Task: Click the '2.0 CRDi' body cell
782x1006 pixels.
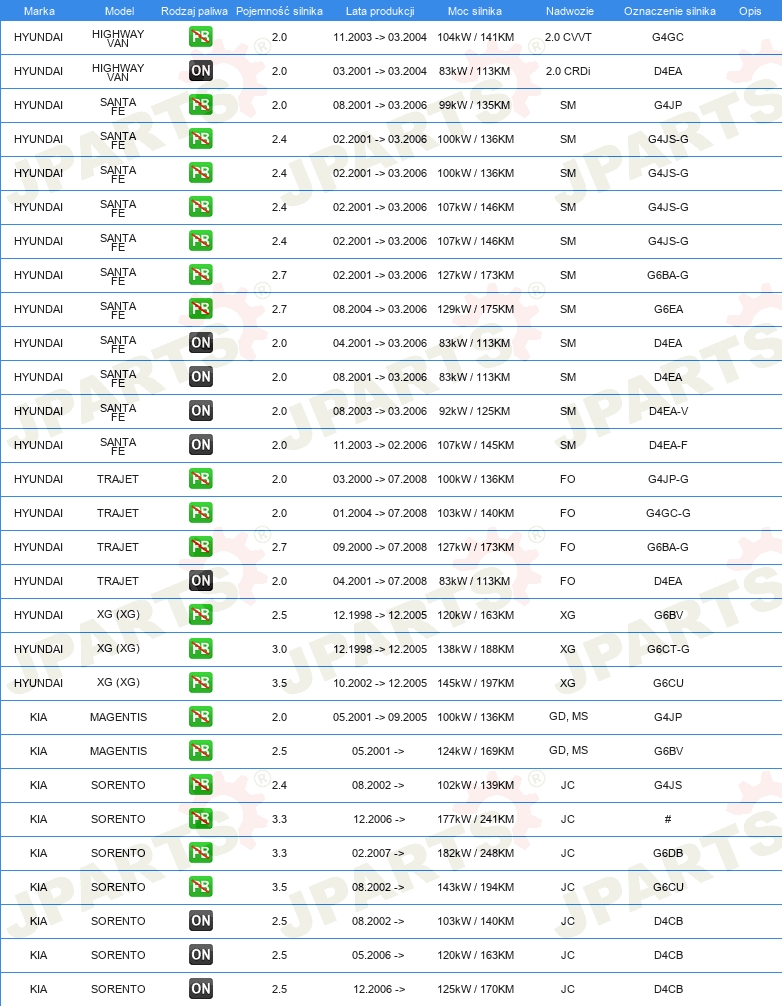Action: [568, 71]
